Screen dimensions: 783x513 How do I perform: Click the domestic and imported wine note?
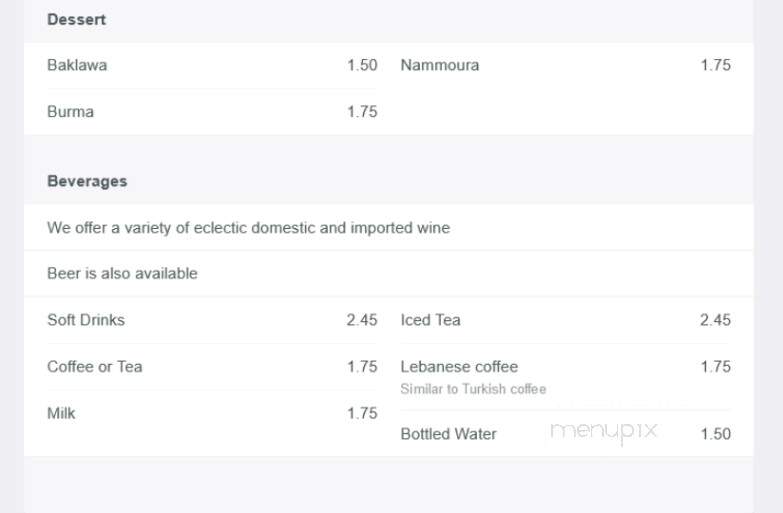pyautogui.click(x=249, y=228)
